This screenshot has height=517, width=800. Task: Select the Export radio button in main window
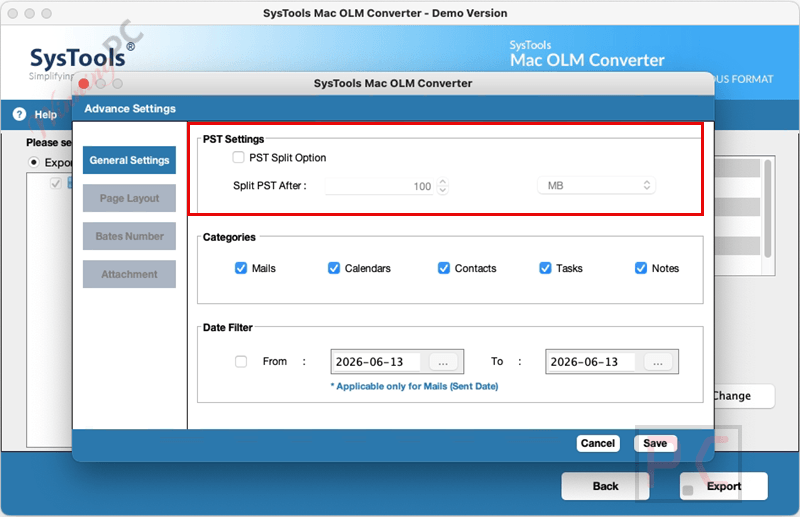pos(34,162)
